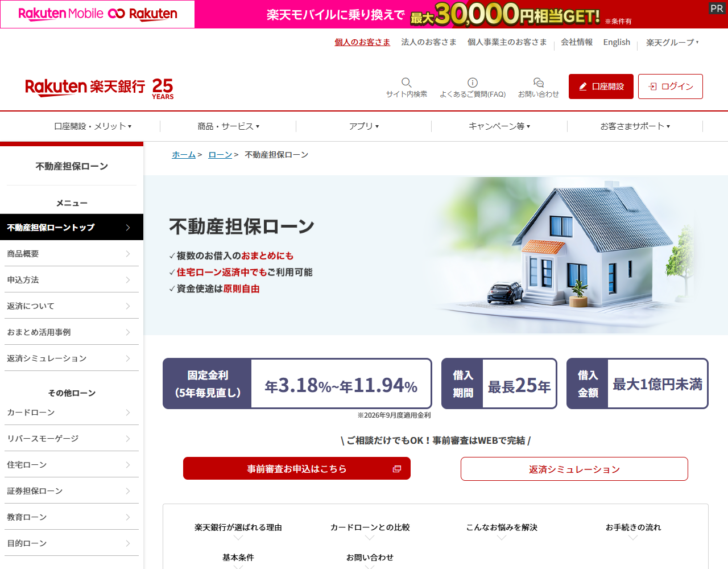Open the お客さまサポート dropdown menu
Image resolution: width=728 pixels, height=569 pixels.
(x=635, y=126)
